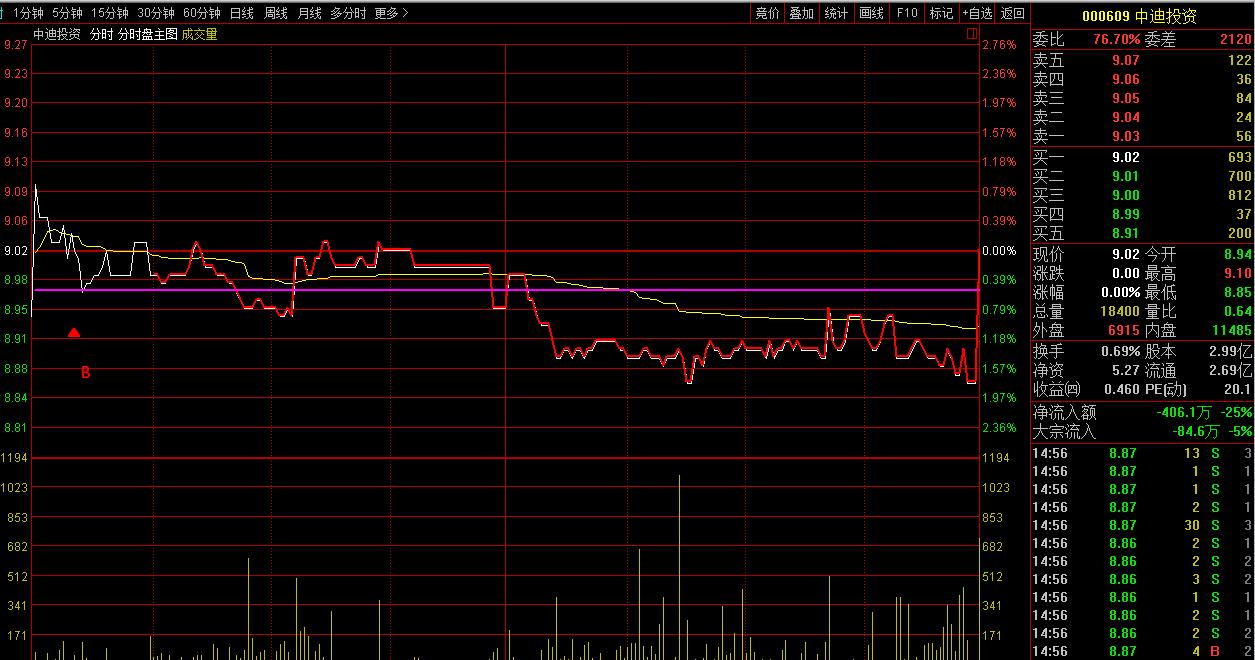Screen dimensions: 1255x660
Task: Click the 买四 bid price 8.99
Action: [x=1126, y=214]
